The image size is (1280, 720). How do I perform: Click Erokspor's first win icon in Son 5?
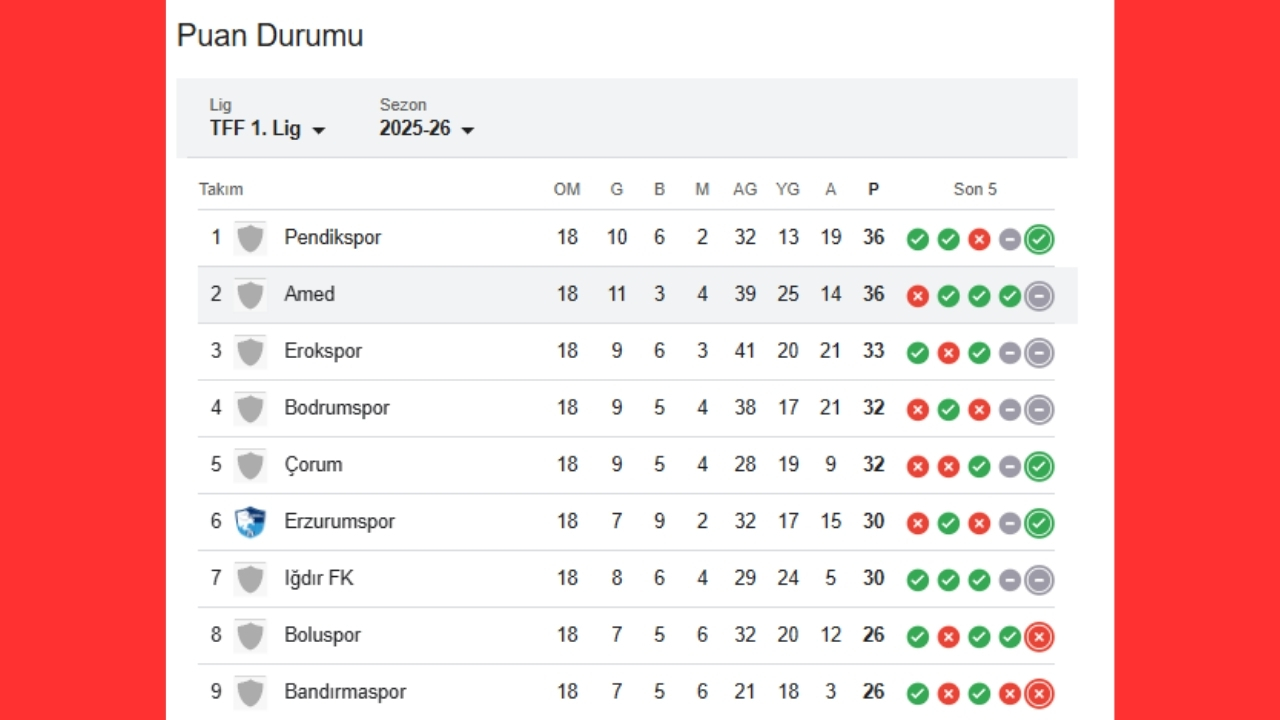tap(917, 353)
